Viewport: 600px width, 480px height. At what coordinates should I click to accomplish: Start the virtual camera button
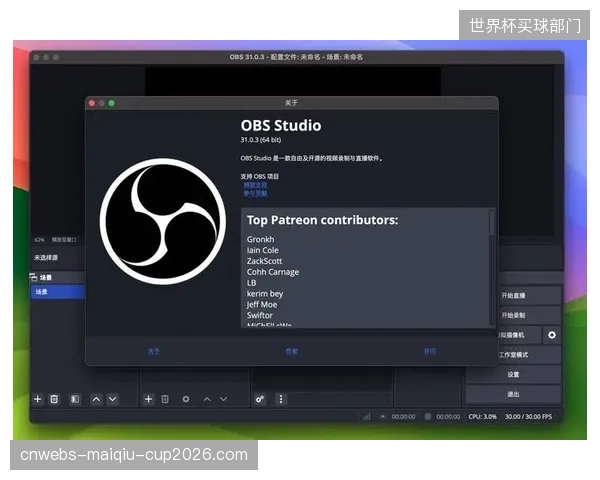(520, 335)
